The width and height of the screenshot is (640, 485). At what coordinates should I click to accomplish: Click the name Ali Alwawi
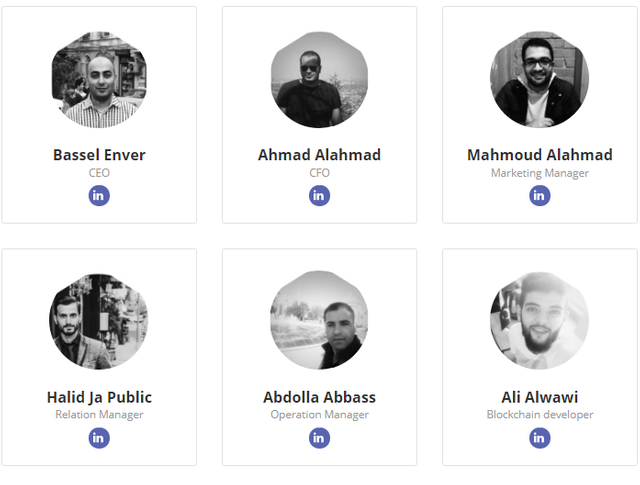coord(540,397)
